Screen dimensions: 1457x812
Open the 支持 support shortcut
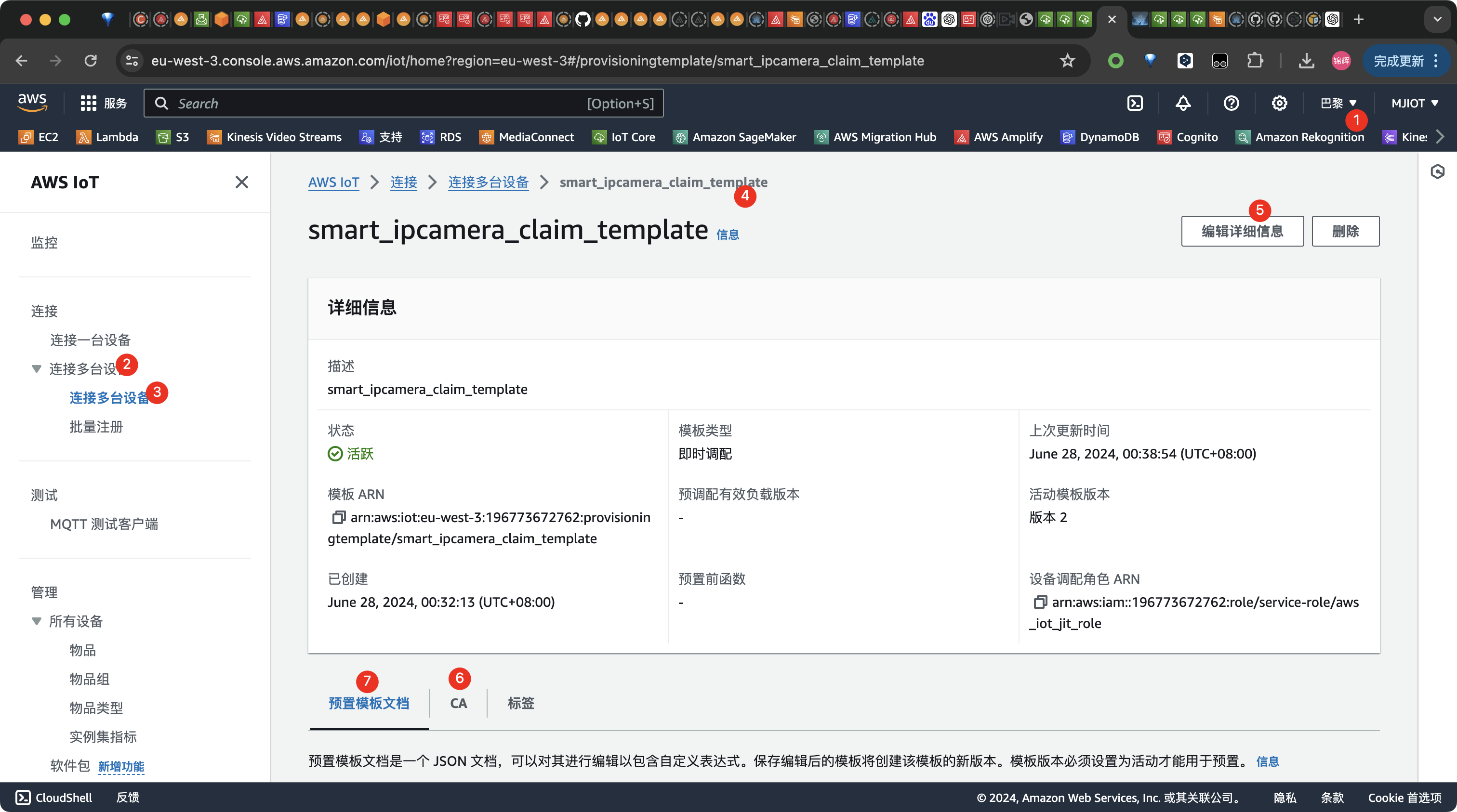pos(381,137)
